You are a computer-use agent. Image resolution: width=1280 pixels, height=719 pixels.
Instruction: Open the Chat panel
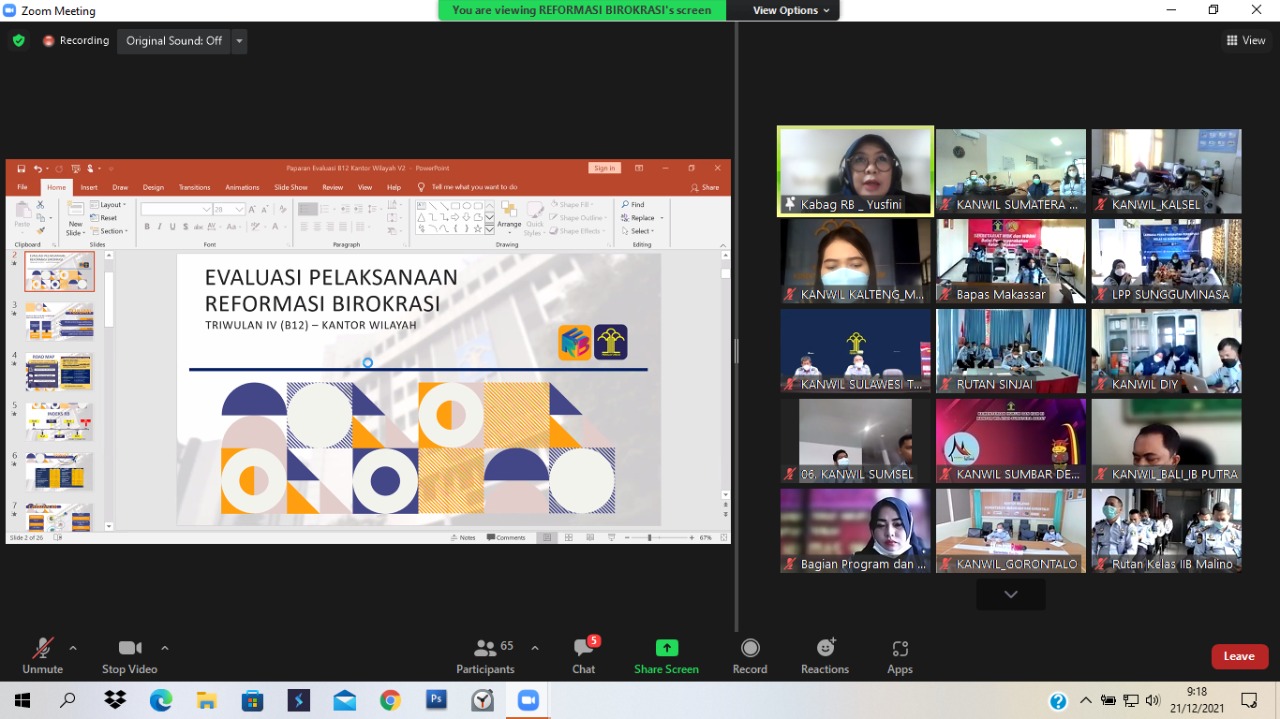584,656
